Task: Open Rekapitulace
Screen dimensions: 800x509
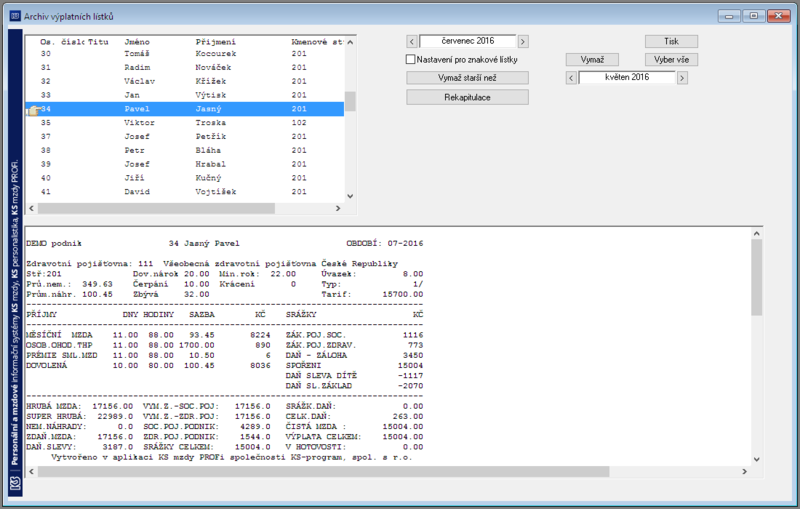Action: tap(467, 97)
